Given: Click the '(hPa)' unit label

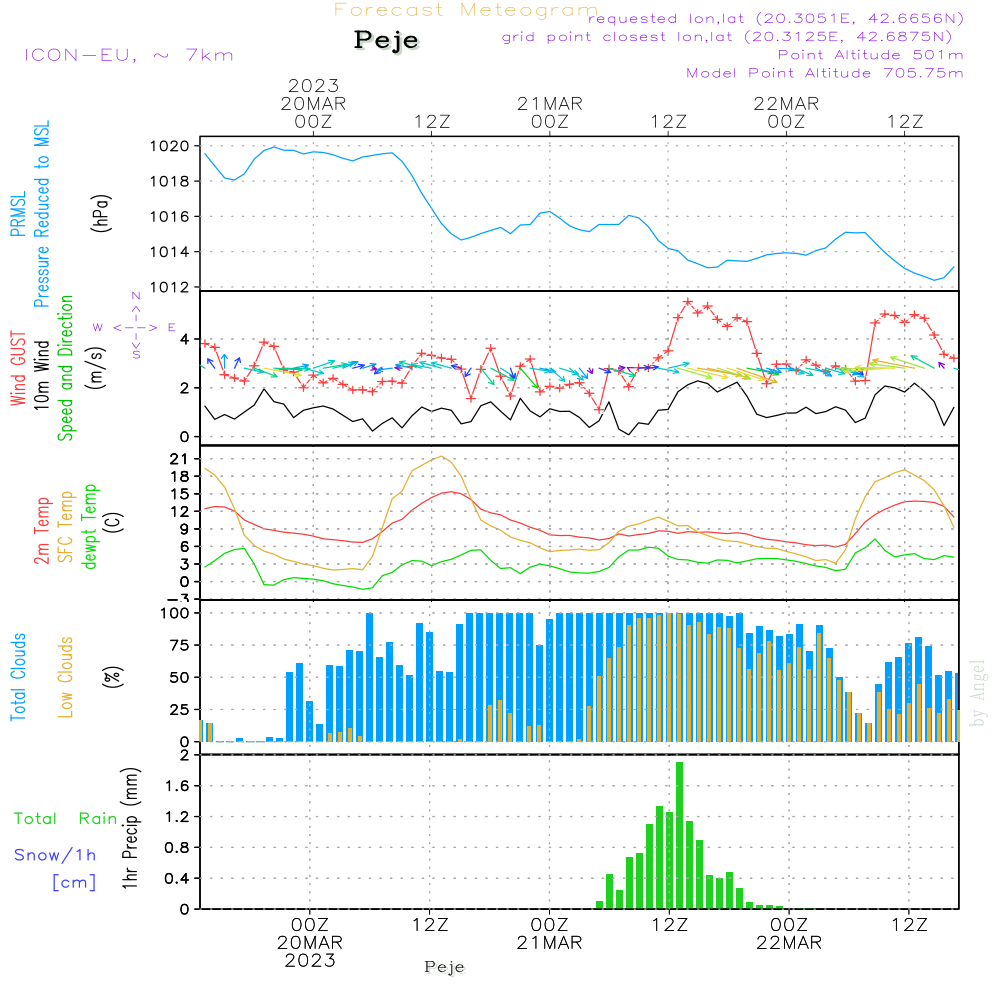Looking at the screenshot, I should [101, 213].
